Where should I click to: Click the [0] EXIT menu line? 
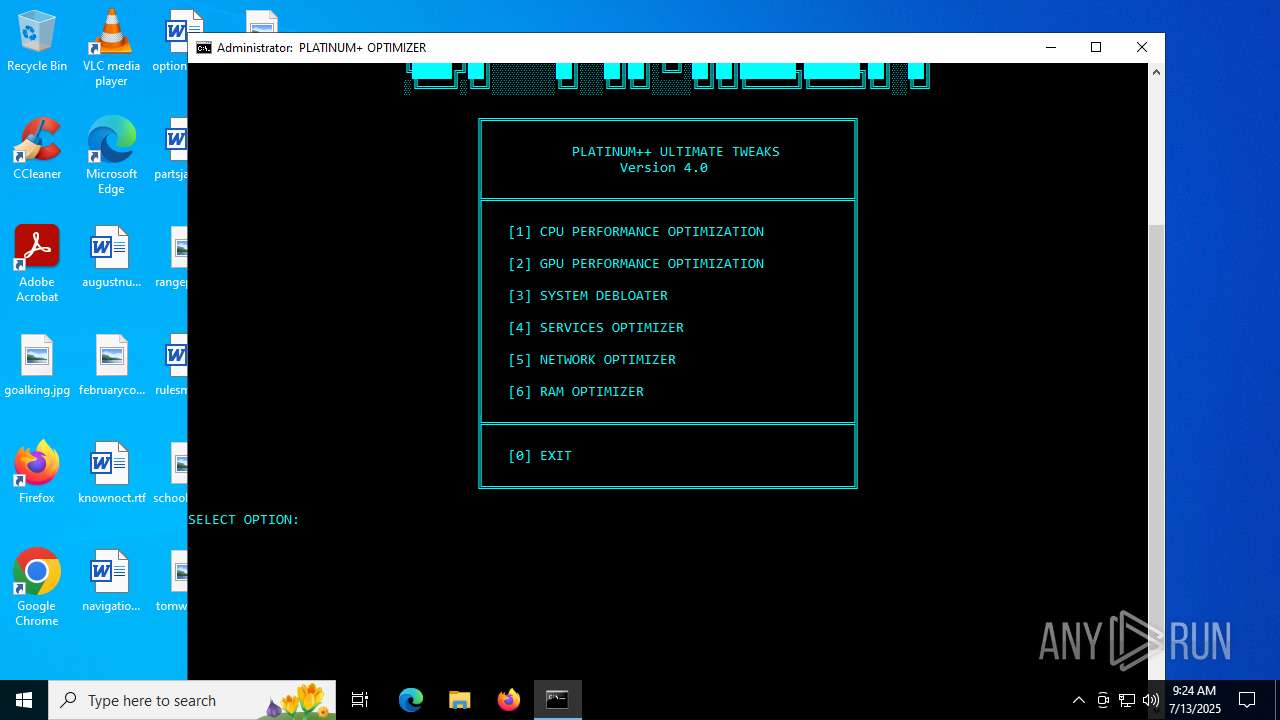coord(540,456)
